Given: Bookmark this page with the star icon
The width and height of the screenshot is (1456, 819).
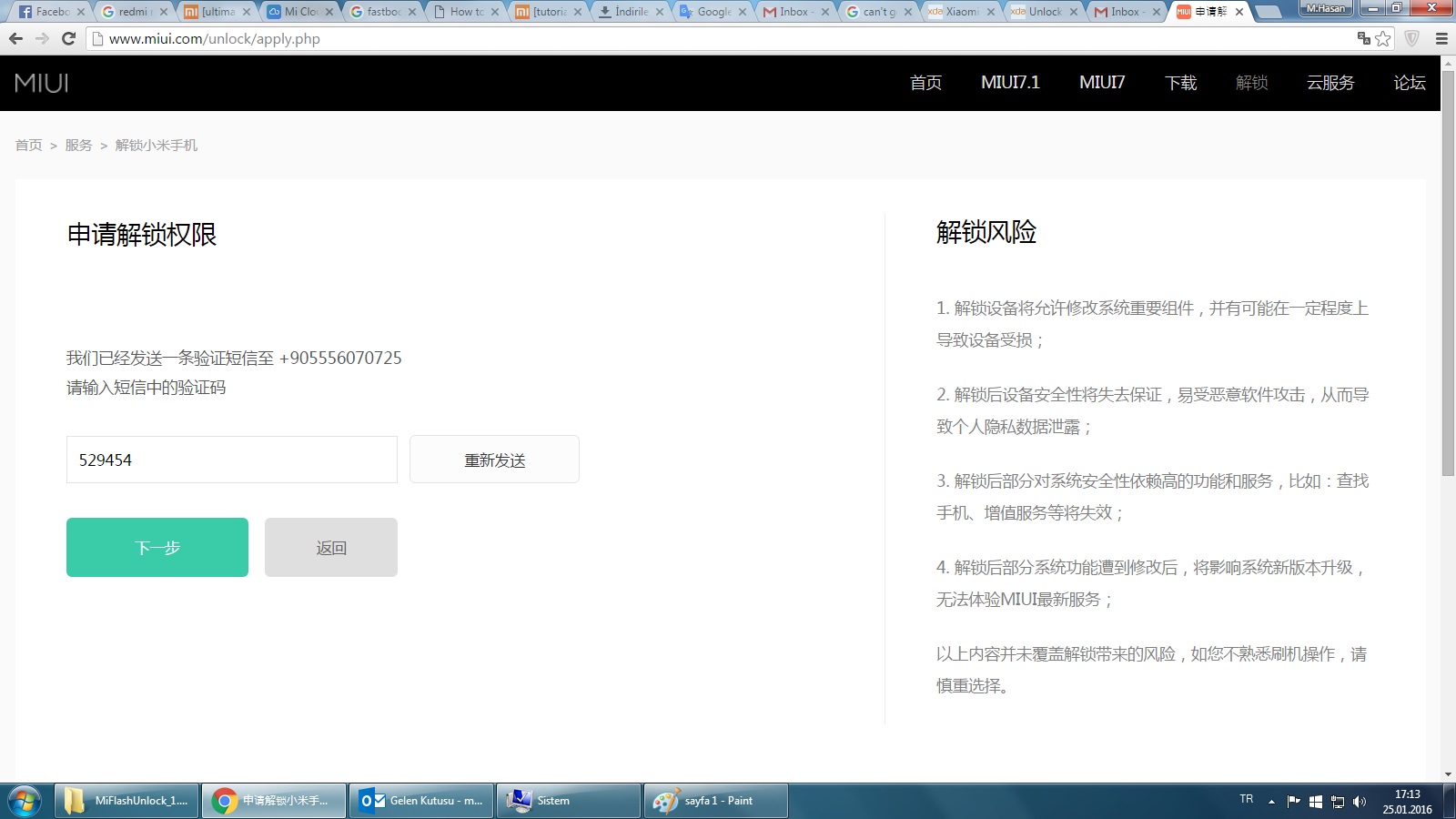Looking at the screenshot, I should (1383, 38).
